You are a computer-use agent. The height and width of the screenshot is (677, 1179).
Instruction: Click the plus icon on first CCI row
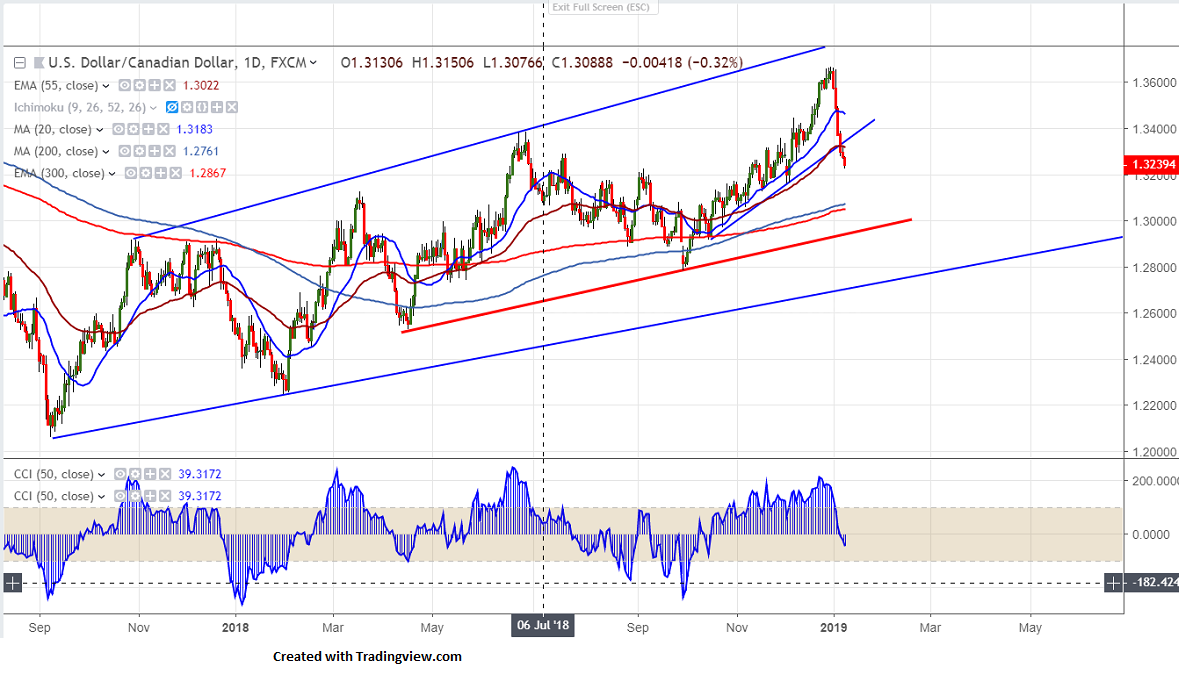[150, 474]
